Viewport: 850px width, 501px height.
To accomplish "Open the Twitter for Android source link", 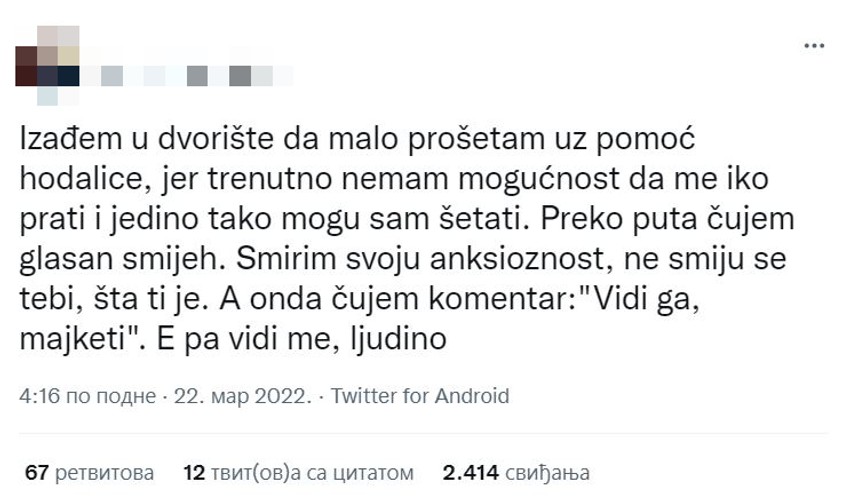I will (420, 396).
